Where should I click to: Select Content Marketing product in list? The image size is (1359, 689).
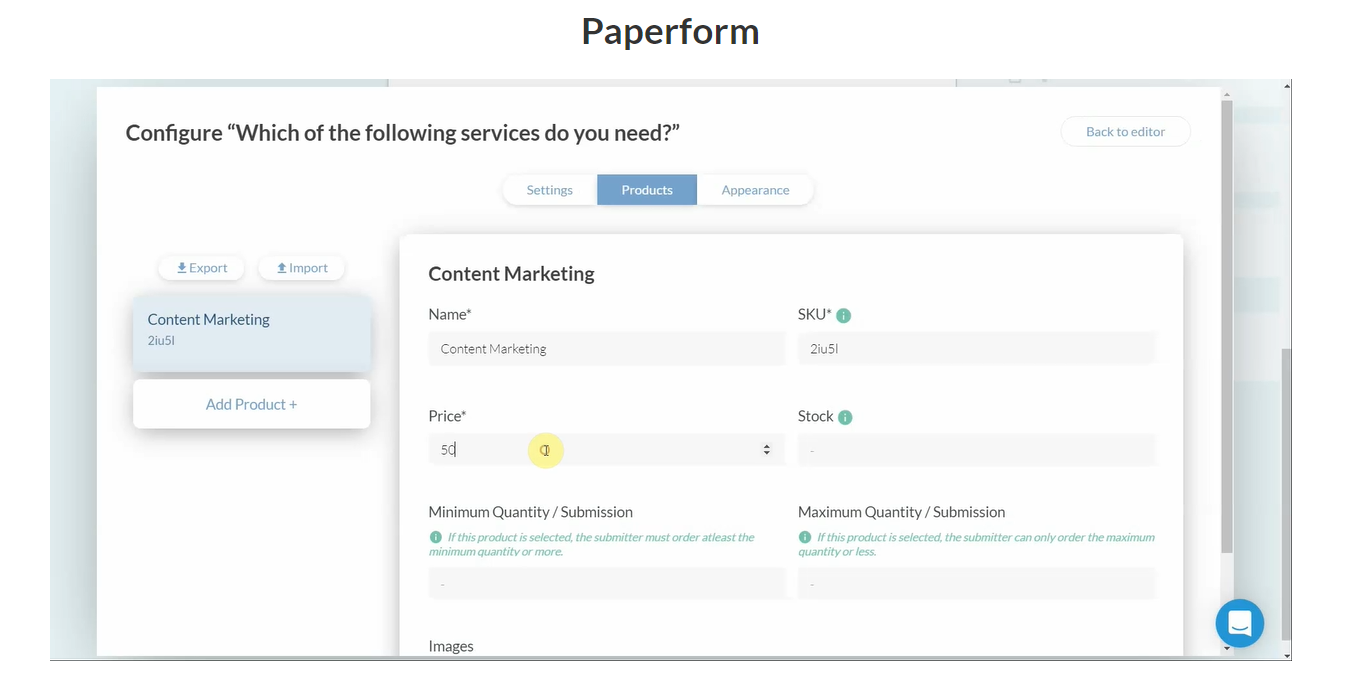click(251, 333)
